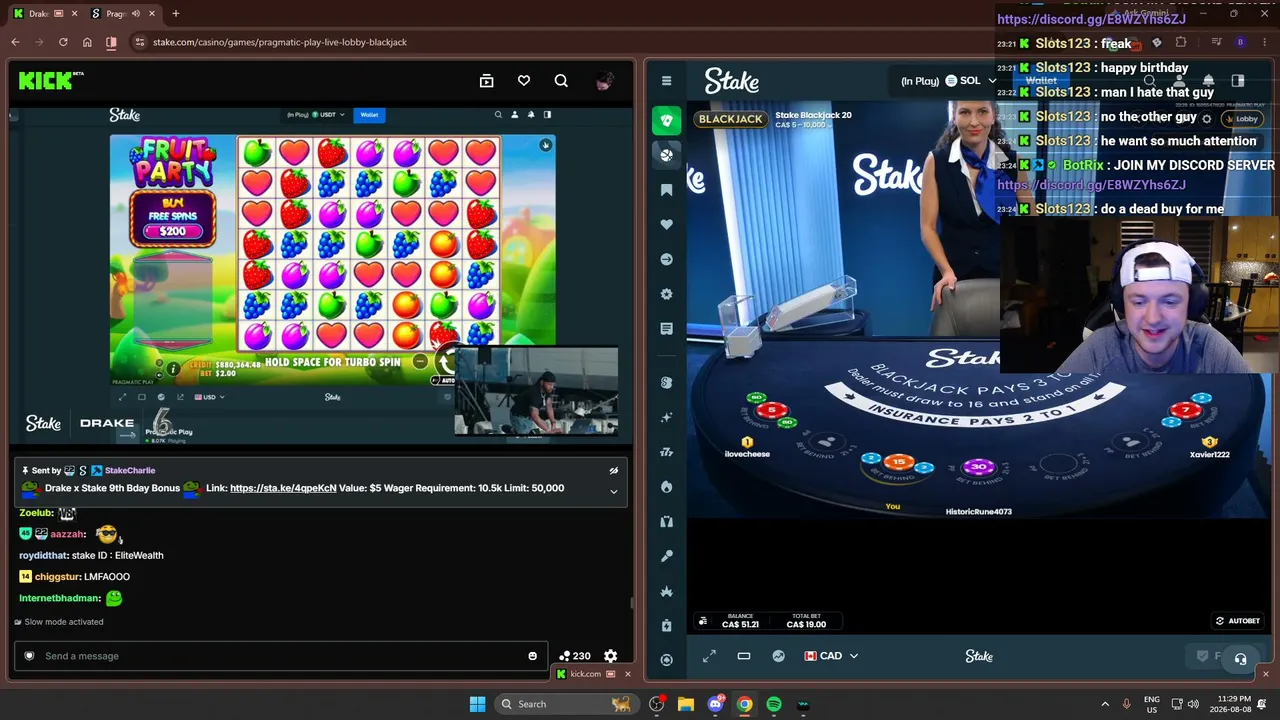This screenshot has width=1280, height=720.
Task: Open the Kick profile avatar menu
Action: (604, 81)
